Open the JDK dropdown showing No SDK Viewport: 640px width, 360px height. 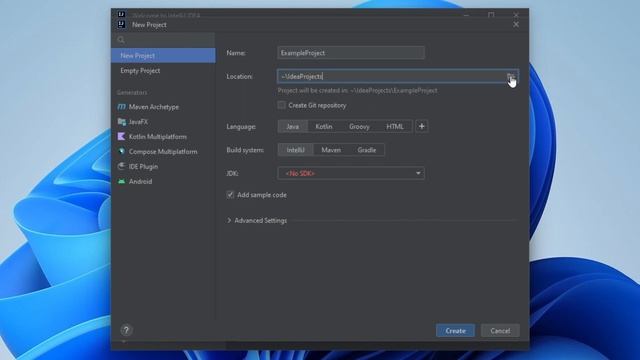351,173
